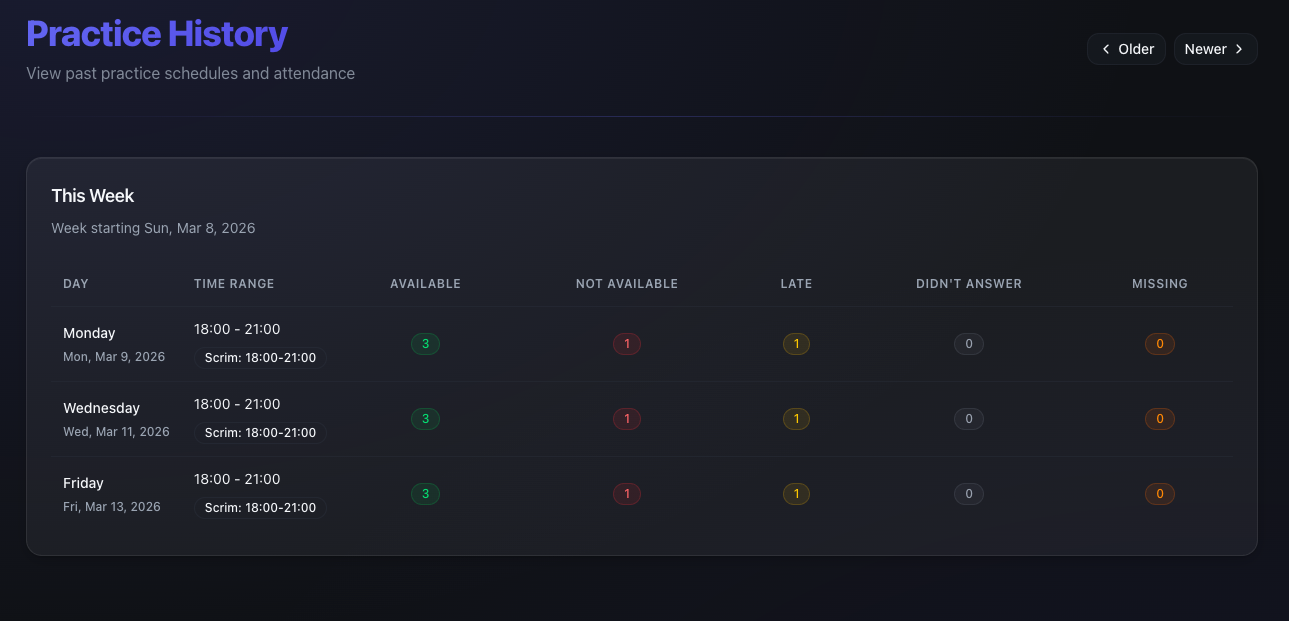Click Wednesday's Scrim 18:00-21:00 chip
Image resolution: width=1289 pixels, height=621 pixels.
click(x=259, y=432)
